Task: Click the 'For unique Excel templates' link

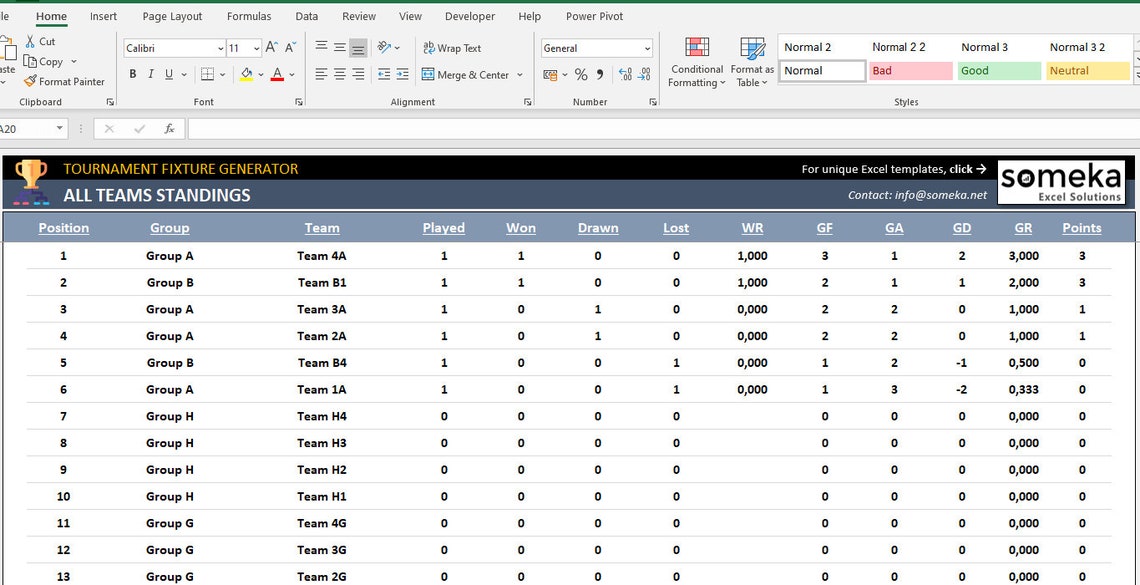Action: (893, 168)
